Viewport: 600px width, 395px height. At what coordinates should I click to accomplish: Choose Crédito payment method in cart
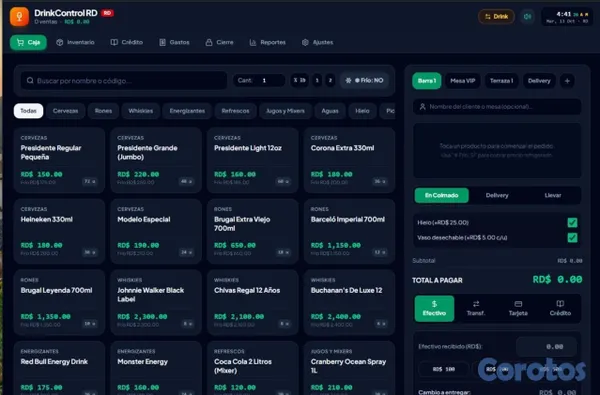[560, 308]
